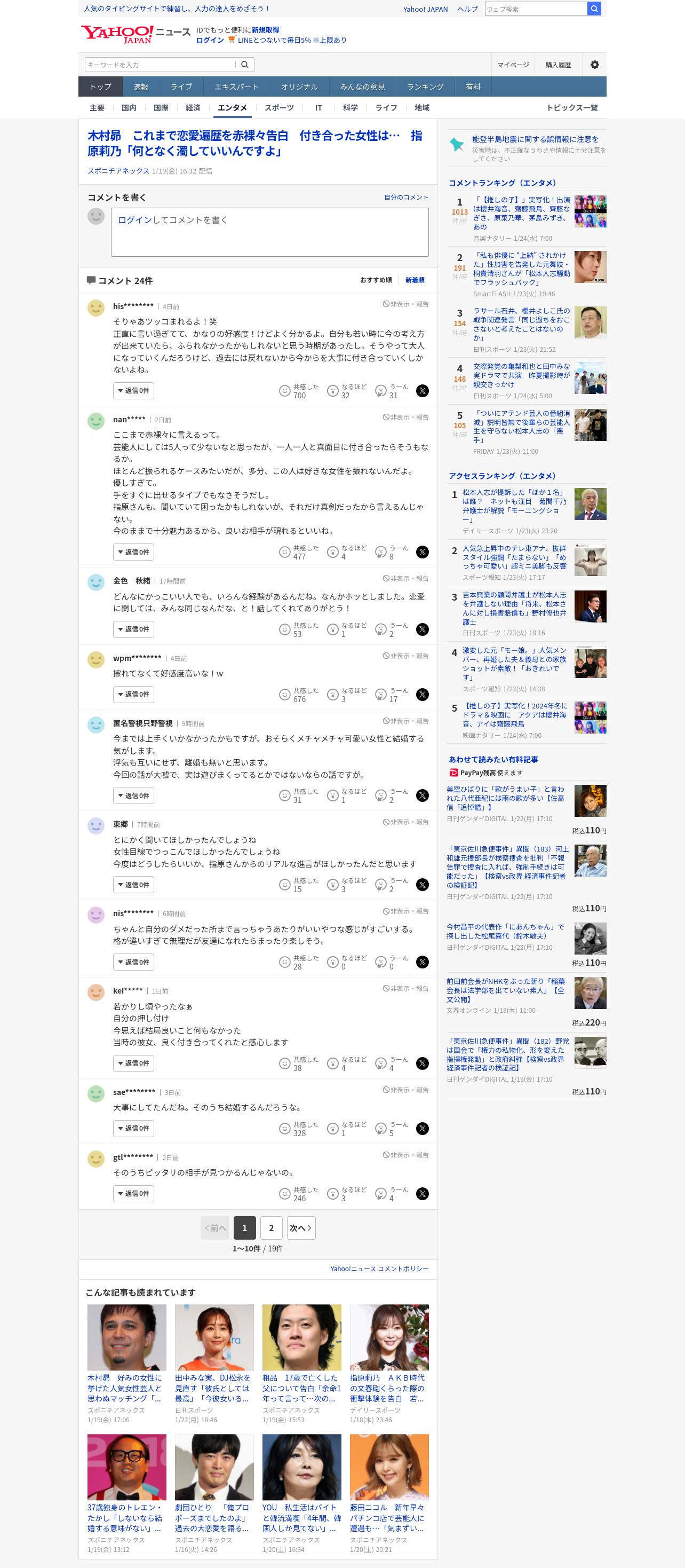Go to comment page 2
685x1568 pixels.
click(272, 1228)
